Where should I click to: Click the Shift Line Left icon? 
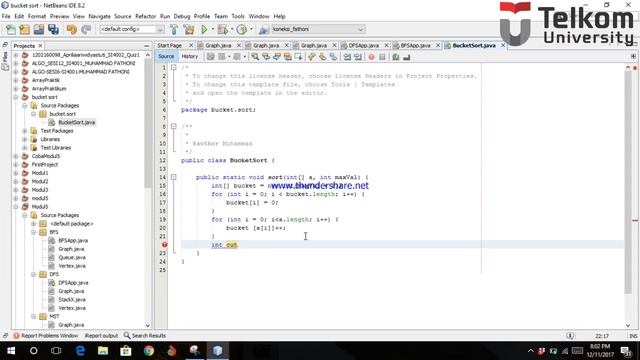tap(347, 57)
